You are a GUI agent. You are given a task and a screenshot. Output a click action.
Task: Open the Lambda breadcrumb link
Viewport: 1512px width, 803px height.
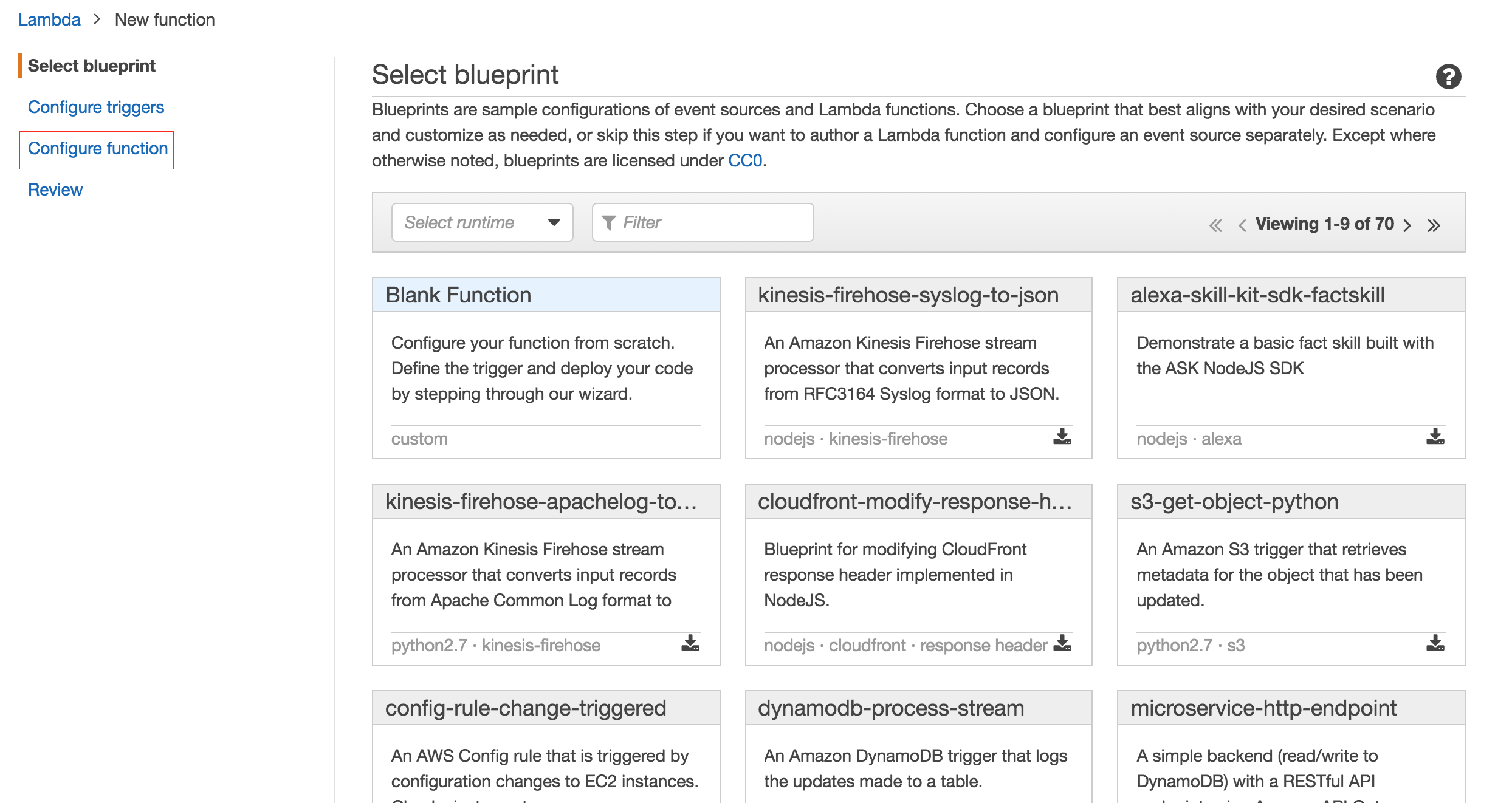point(49,19)
